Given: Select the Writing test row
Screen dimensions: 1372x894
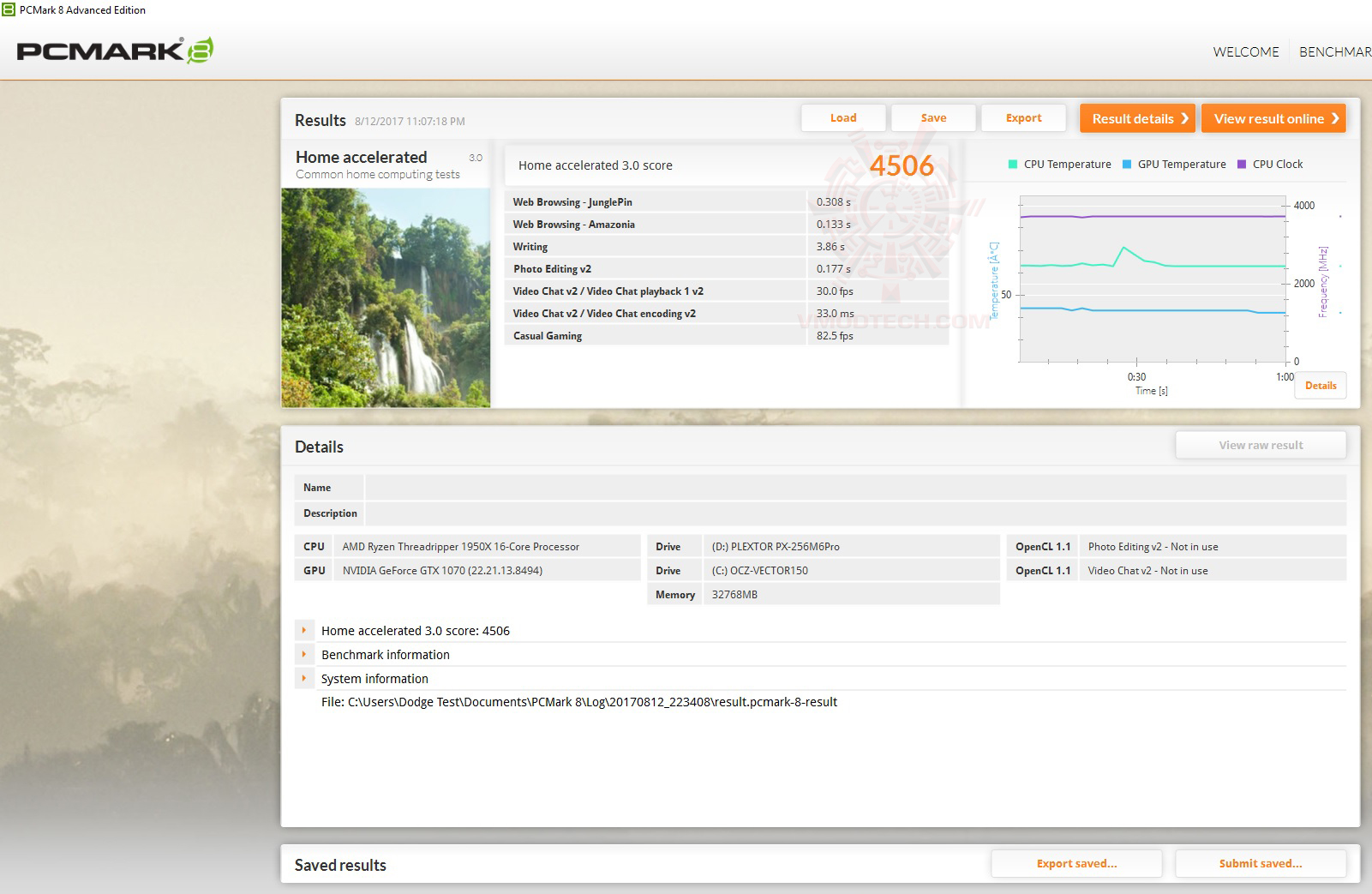Looking at the screenshot, I should tap(727, 247).
